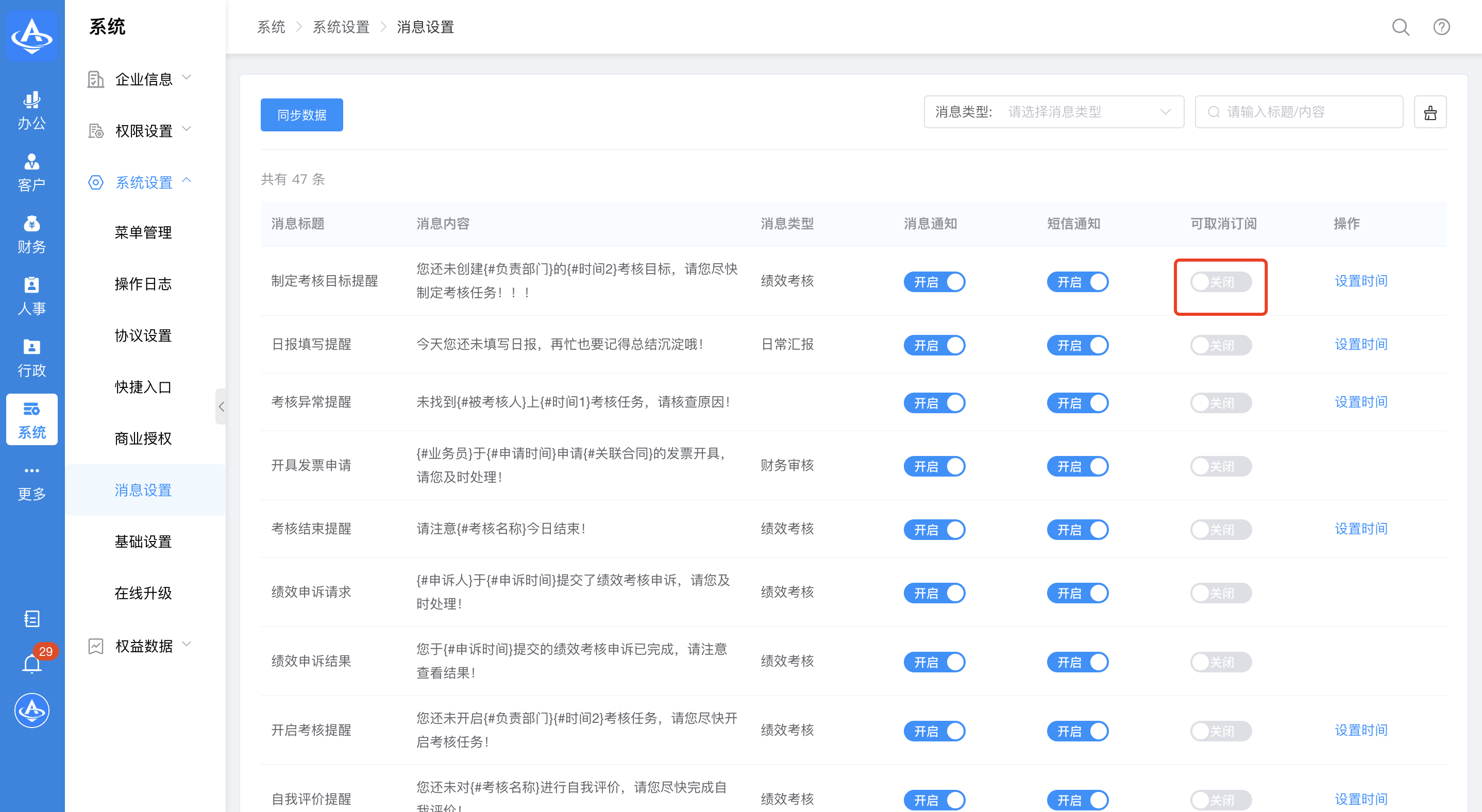Toggle 短信通知 switch for 日报填写提醒

point(1077,345)
